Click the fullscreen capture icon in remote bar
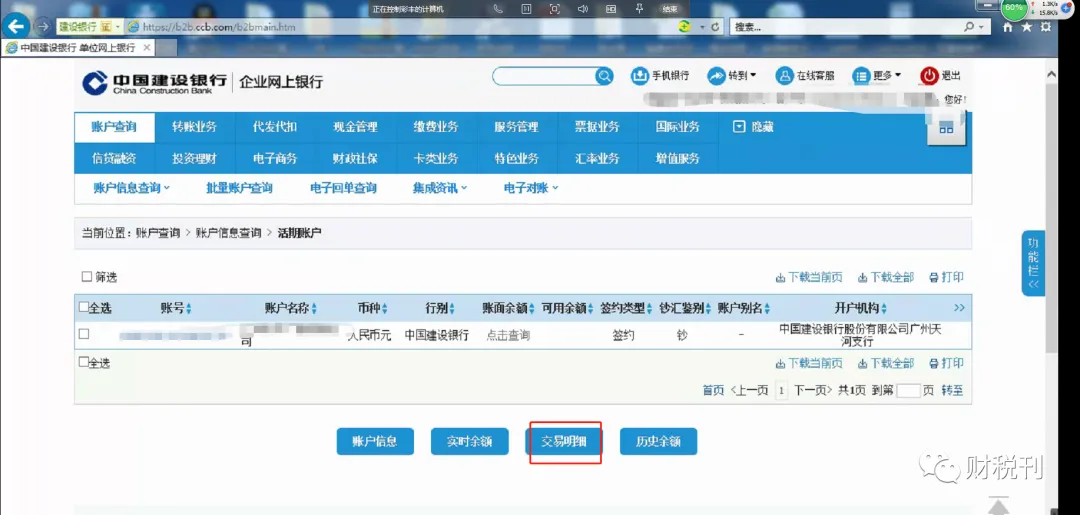 pyautogui.click(x=554, y=9)
